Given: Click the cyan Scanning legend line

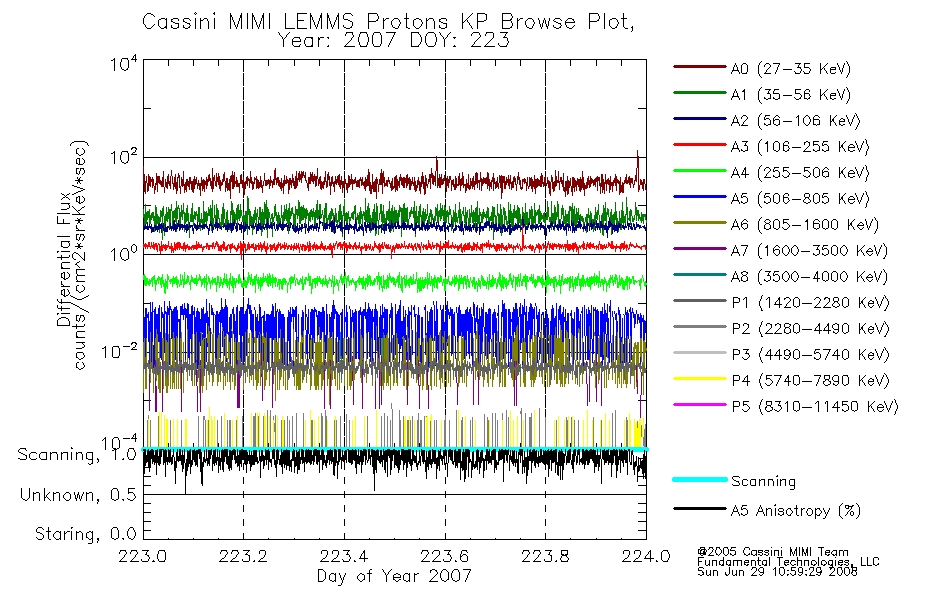Looking at the screenshot, I should (x=700, y=479).
